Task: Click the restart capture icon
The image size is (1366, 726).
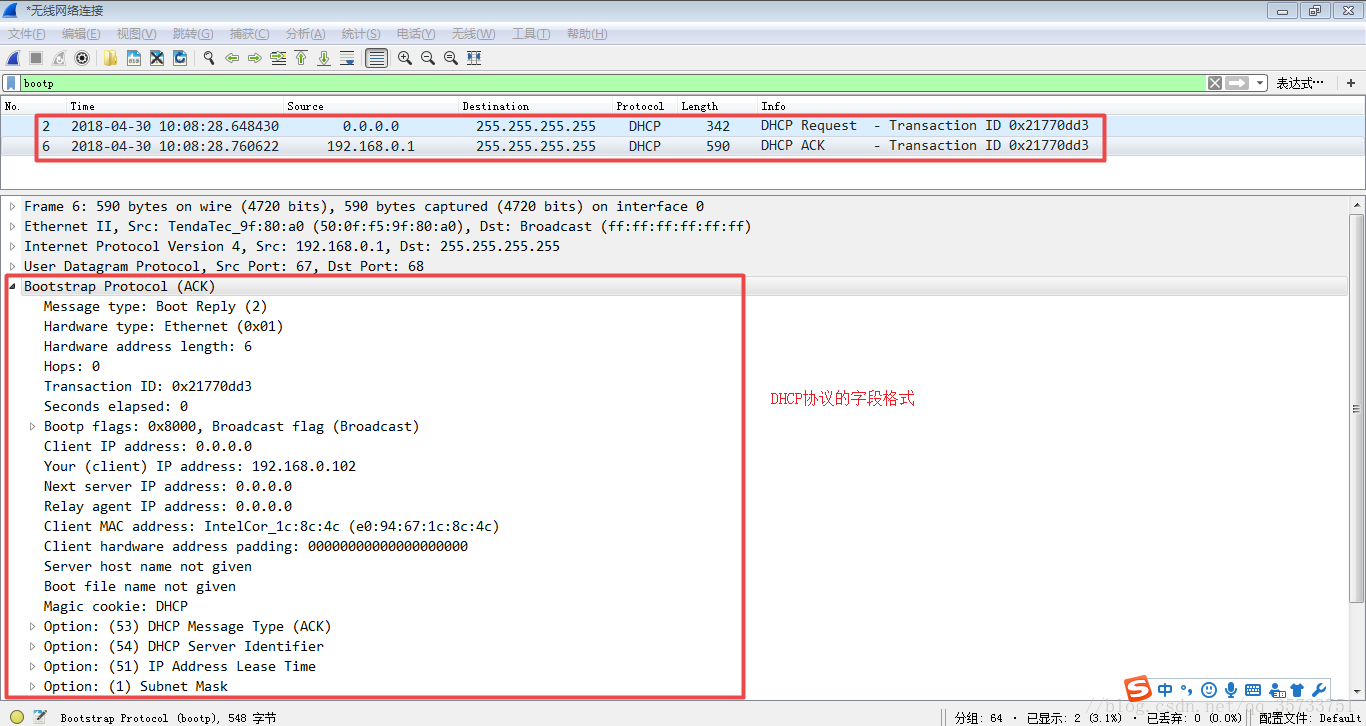Action: pyautogui.click(x=59, y=58)
